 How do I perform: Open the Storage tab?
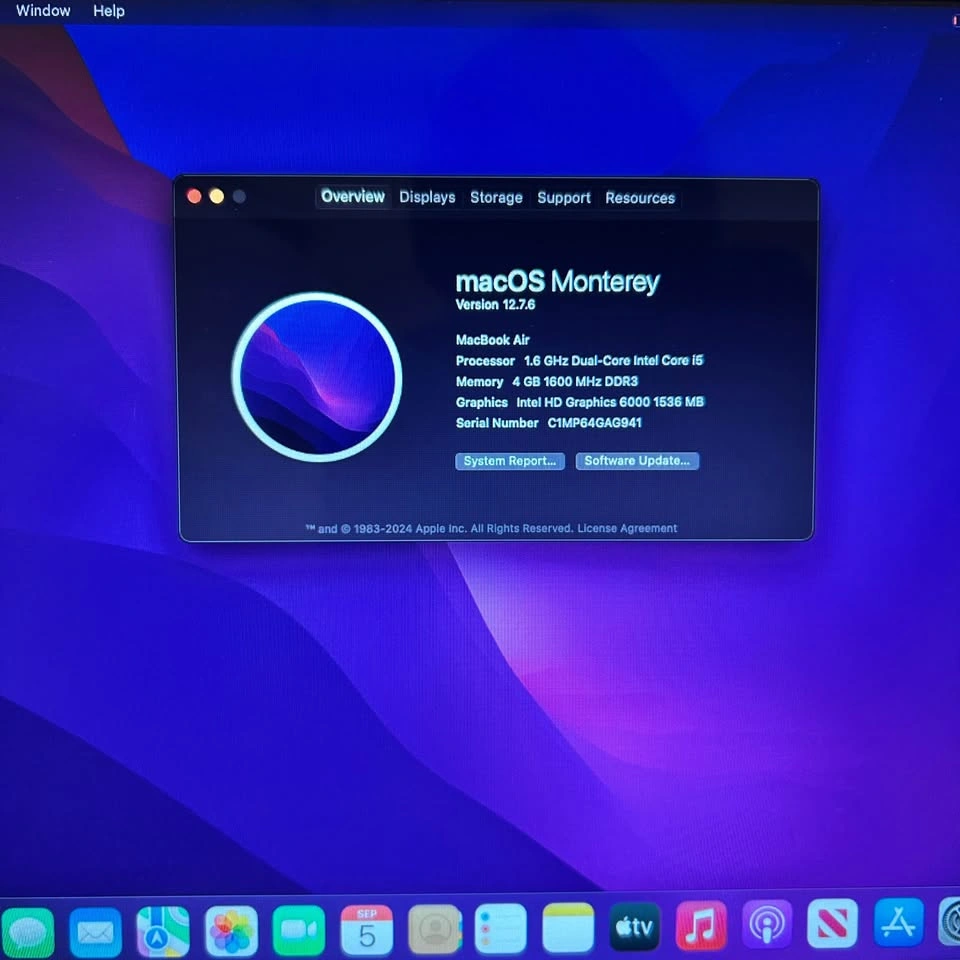(496, 198)
